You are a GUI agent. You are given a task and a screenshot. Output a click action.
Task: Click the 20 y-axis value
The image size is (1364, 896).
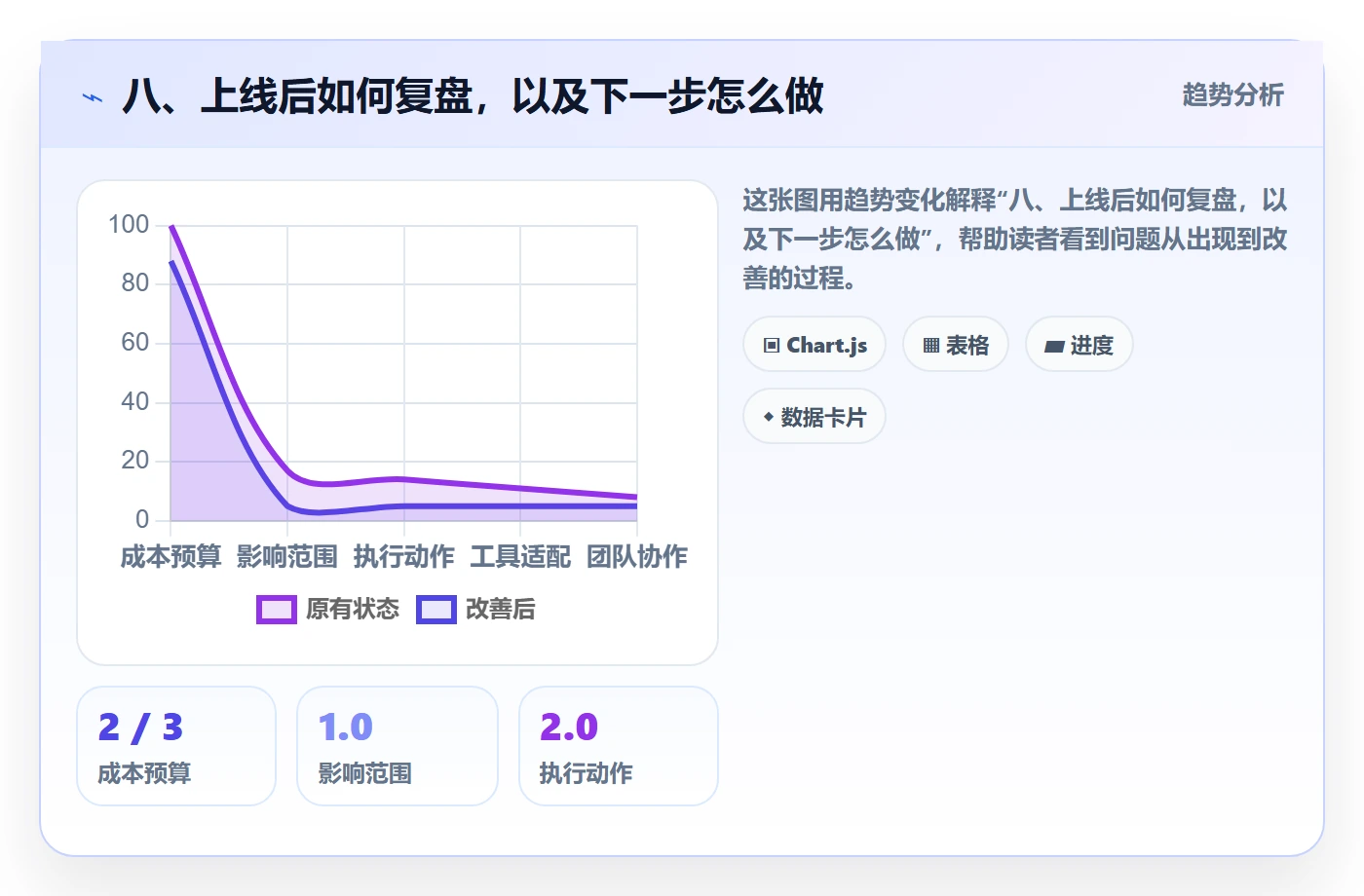click(135, 461)
